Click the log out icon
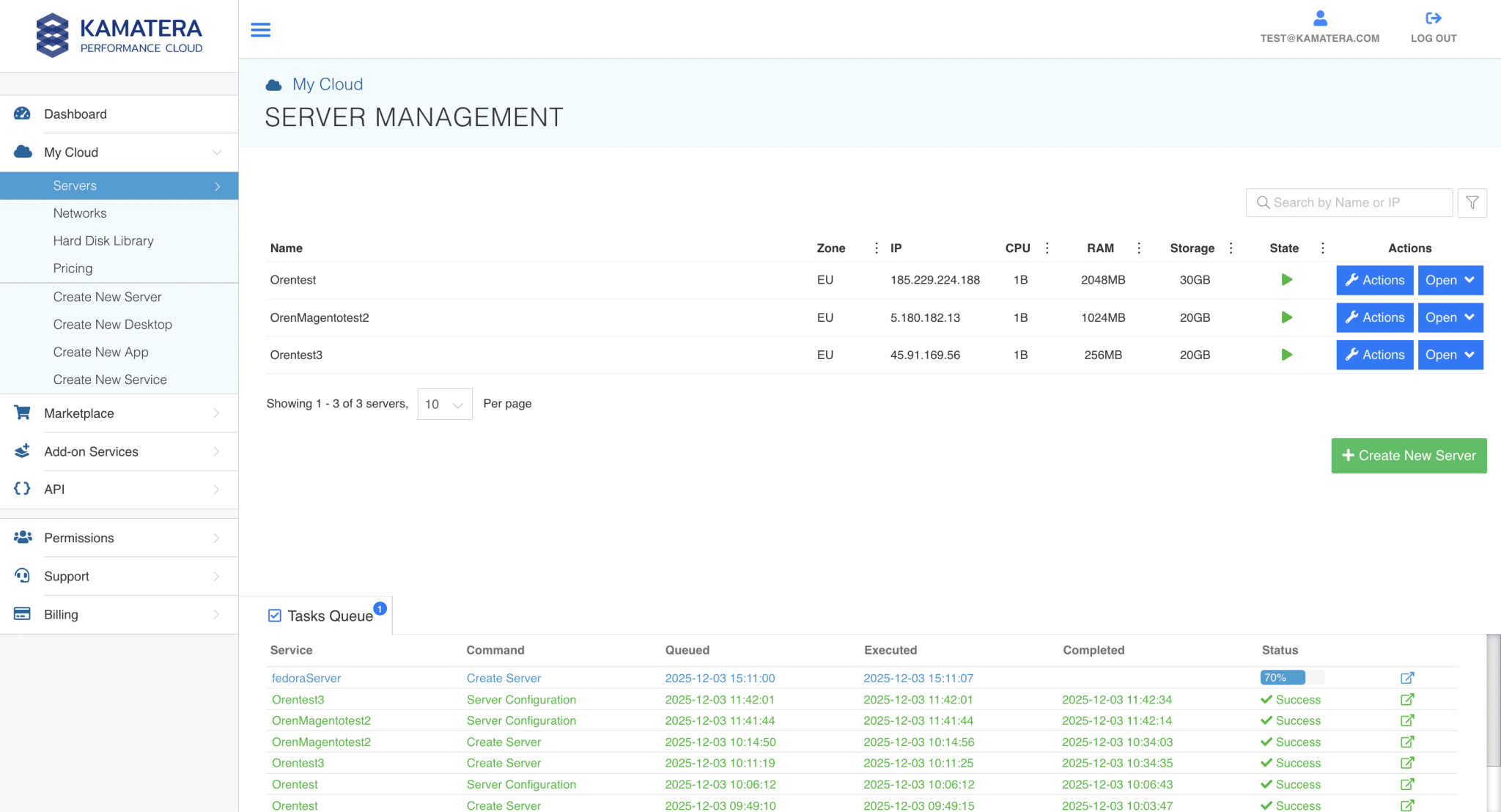This screenshot has width=1501, height=812. pos(1434,18)
